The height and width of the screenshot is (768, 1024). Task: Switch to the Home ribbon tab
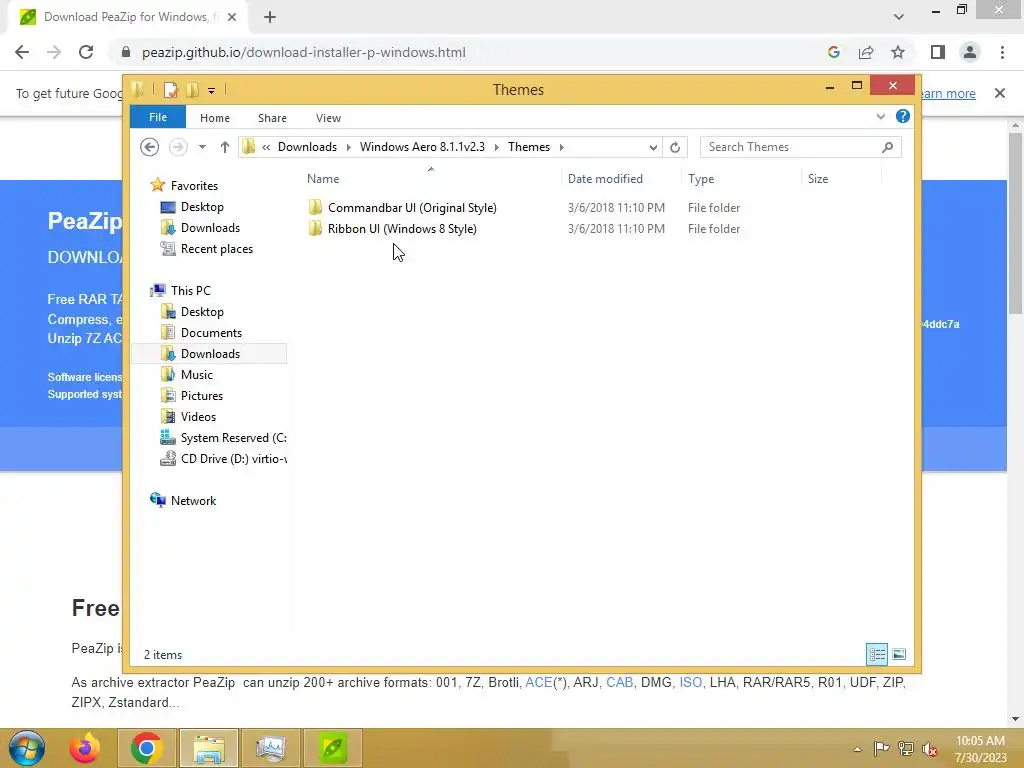click(215, 118)
